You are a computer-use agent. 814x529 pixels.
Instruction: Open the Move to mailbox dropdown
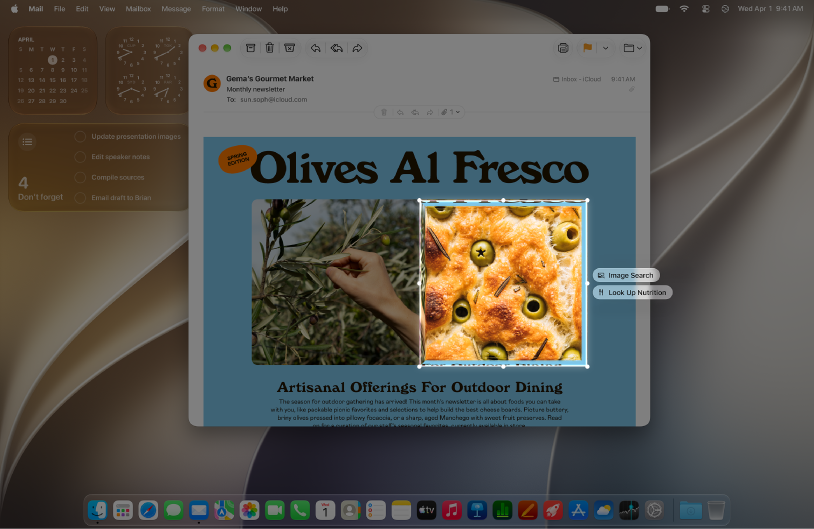click(x=632, y=48)
